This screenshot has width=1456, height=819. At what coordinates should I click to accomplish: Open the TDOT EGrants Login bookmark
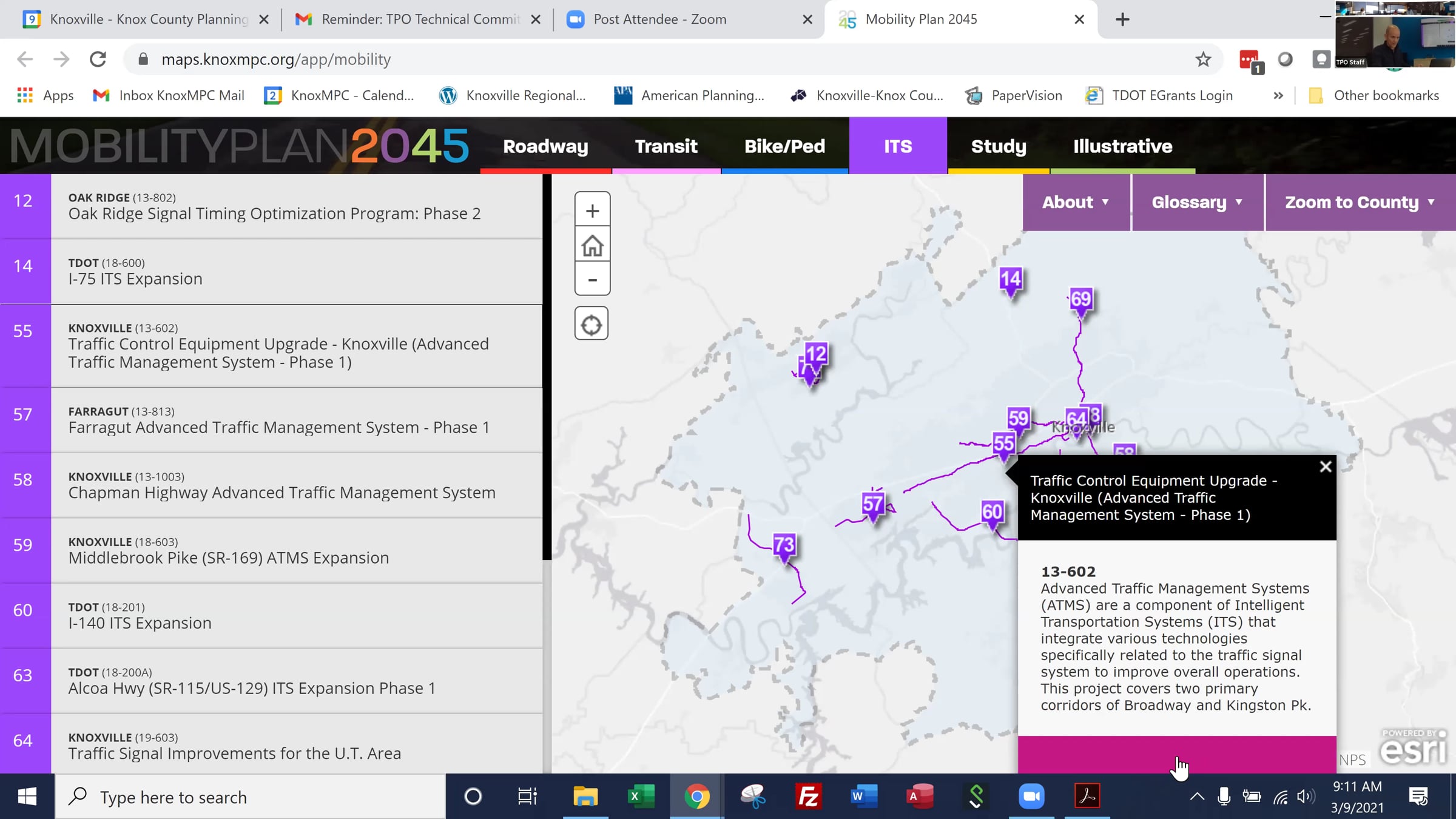click(1159, 96)
